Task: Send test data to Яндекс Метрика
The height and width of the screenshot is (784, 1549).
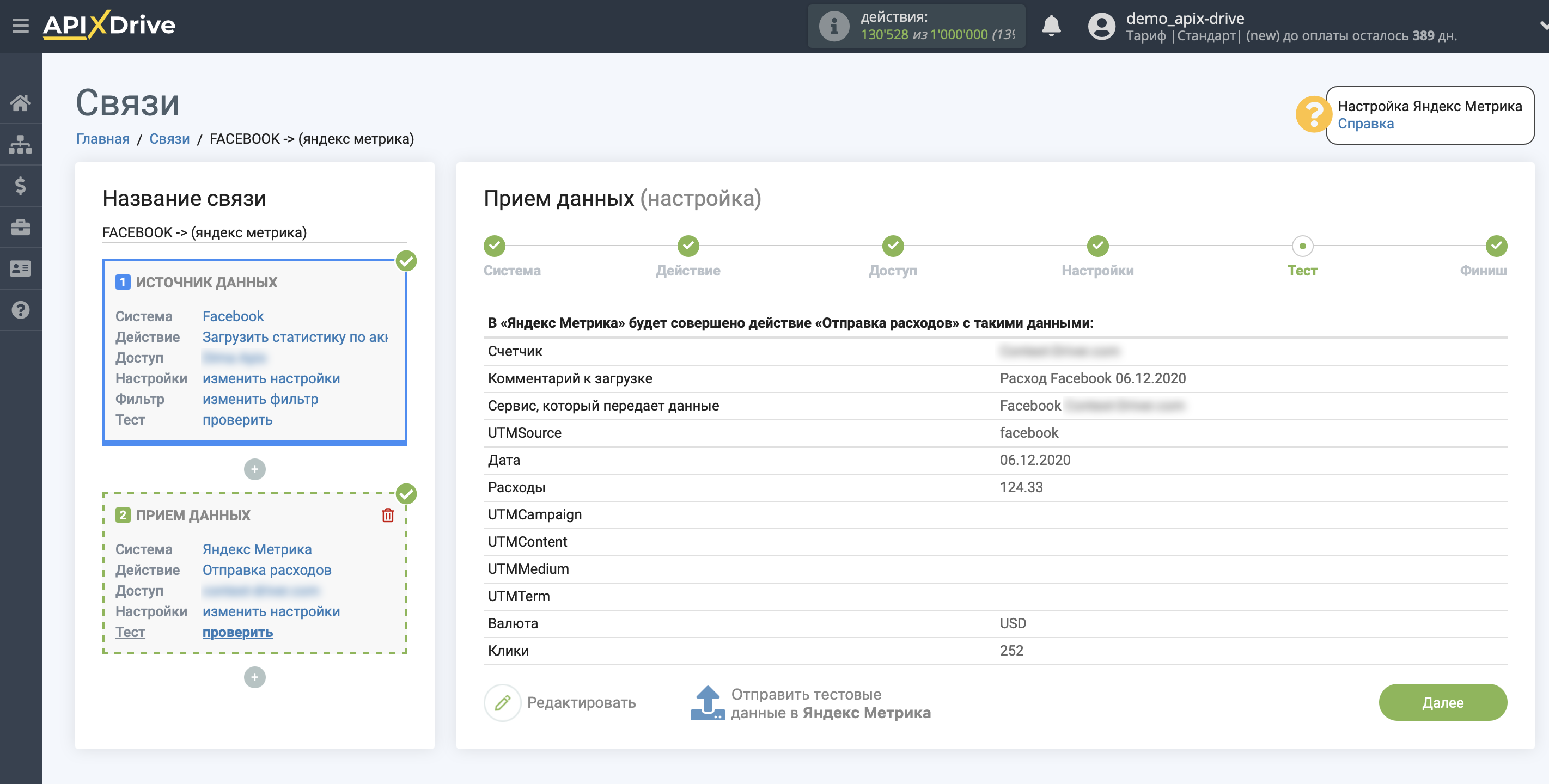Action: [x=830, y=703]
